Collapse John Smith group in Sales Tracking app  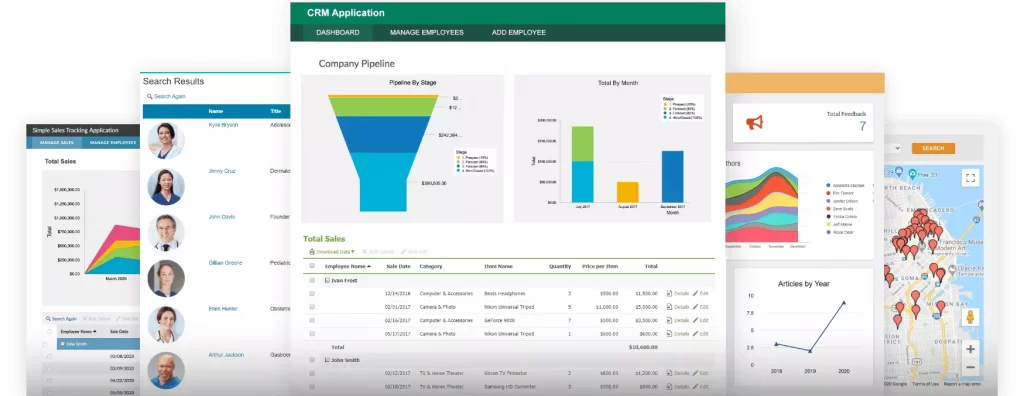63,343
